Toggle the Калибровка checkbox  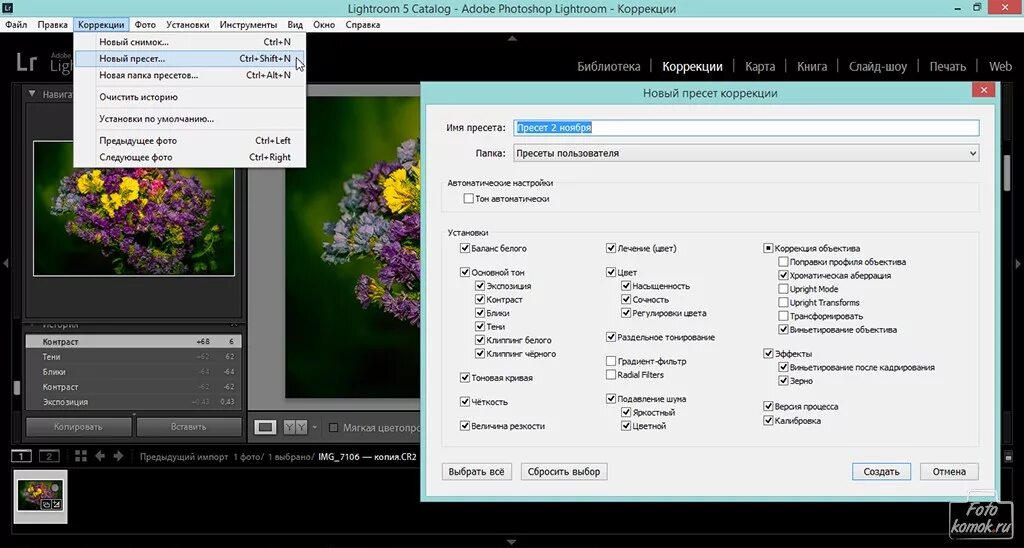[768, 421]
